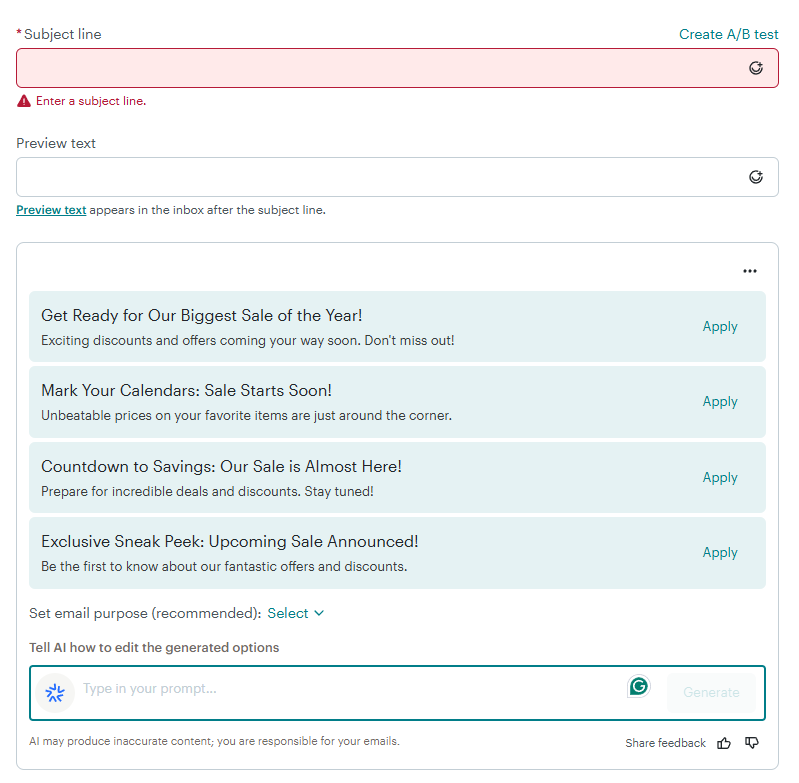The width and height of the screenshot is (799, 783).
Task: Click the 'Subject line' field label
Action: (63, 34)
